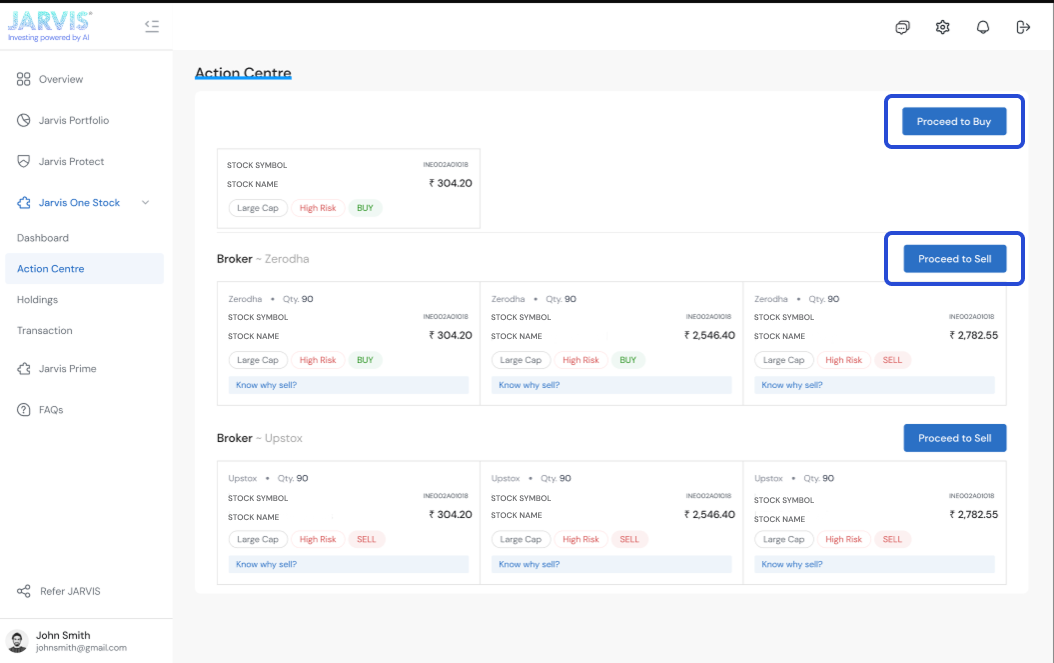Click the JARVIS logo
This screenshot has height=663, width=1054.
pyautogui.click(x=50, y=26)
